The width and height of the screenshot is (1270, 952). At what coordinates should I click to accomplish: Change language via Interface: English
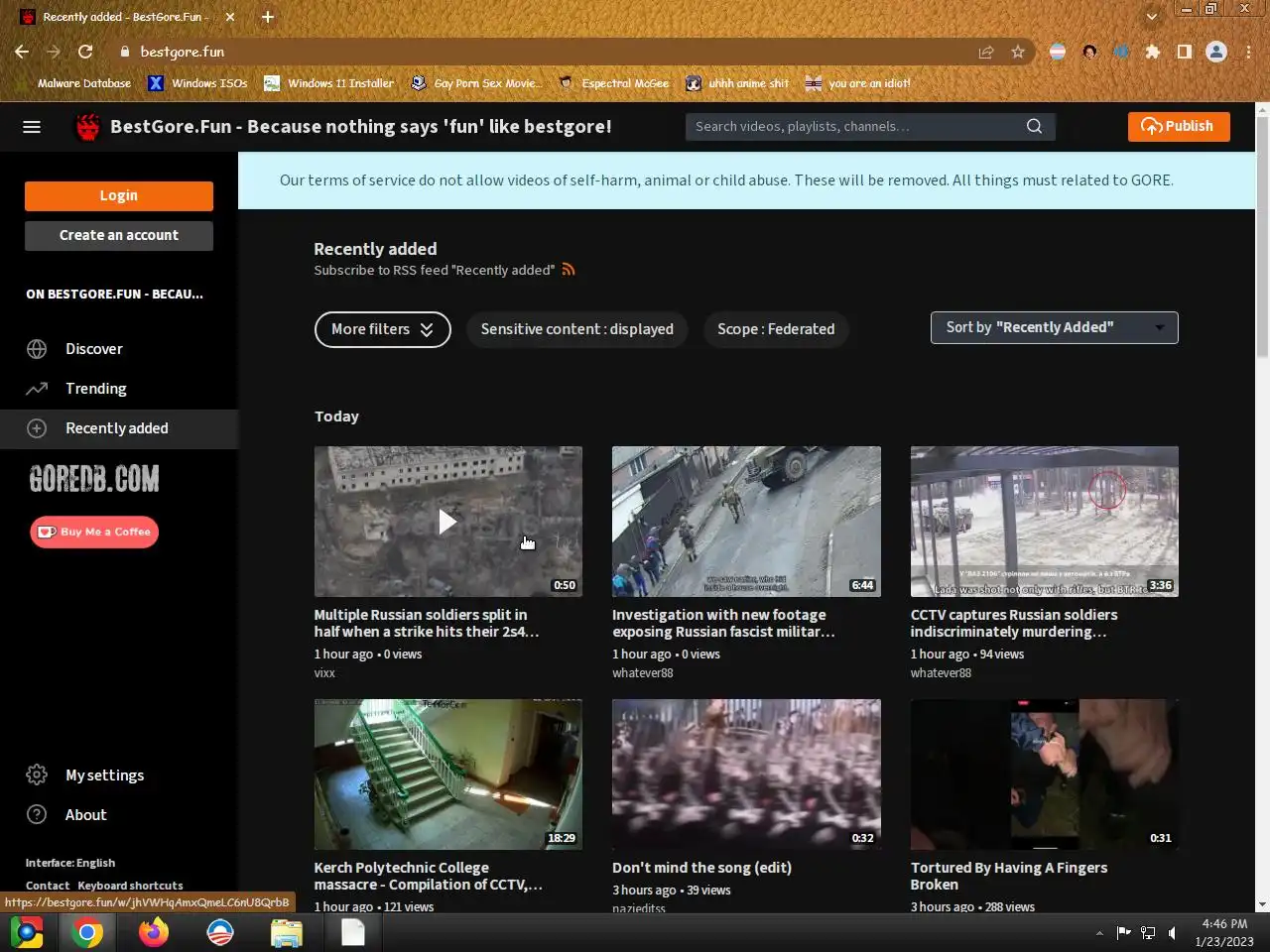point(70,863)
